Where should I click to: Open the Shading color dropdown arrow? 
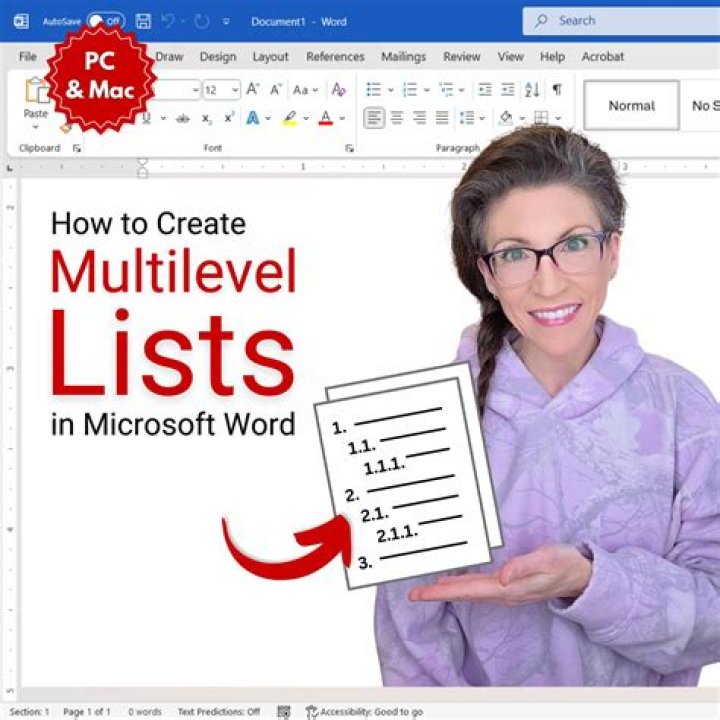pyautogui.click(x=522, y=118)
